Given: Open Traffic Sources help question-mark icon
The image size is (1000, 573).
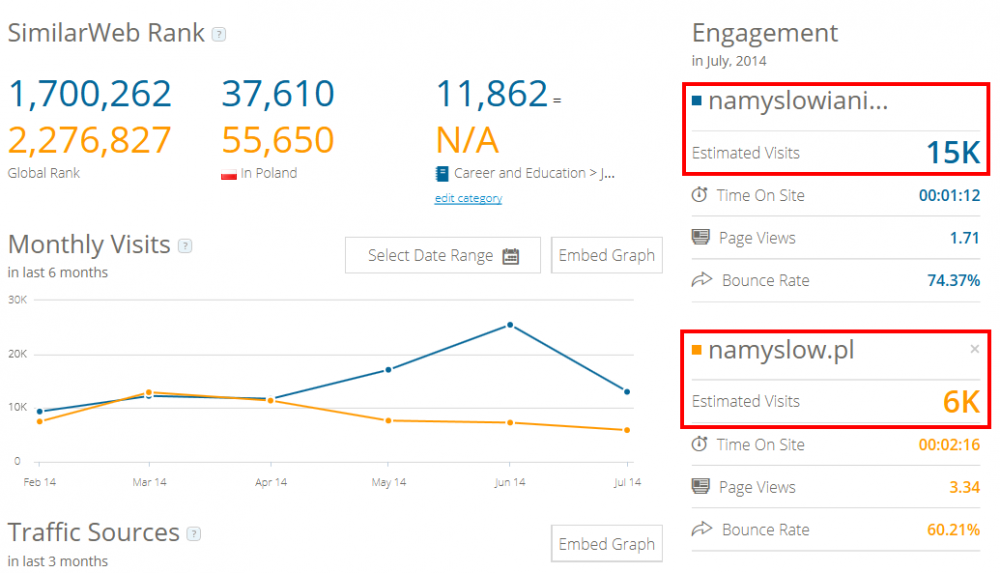Looking at the screenshot, I should click(194, 534).
